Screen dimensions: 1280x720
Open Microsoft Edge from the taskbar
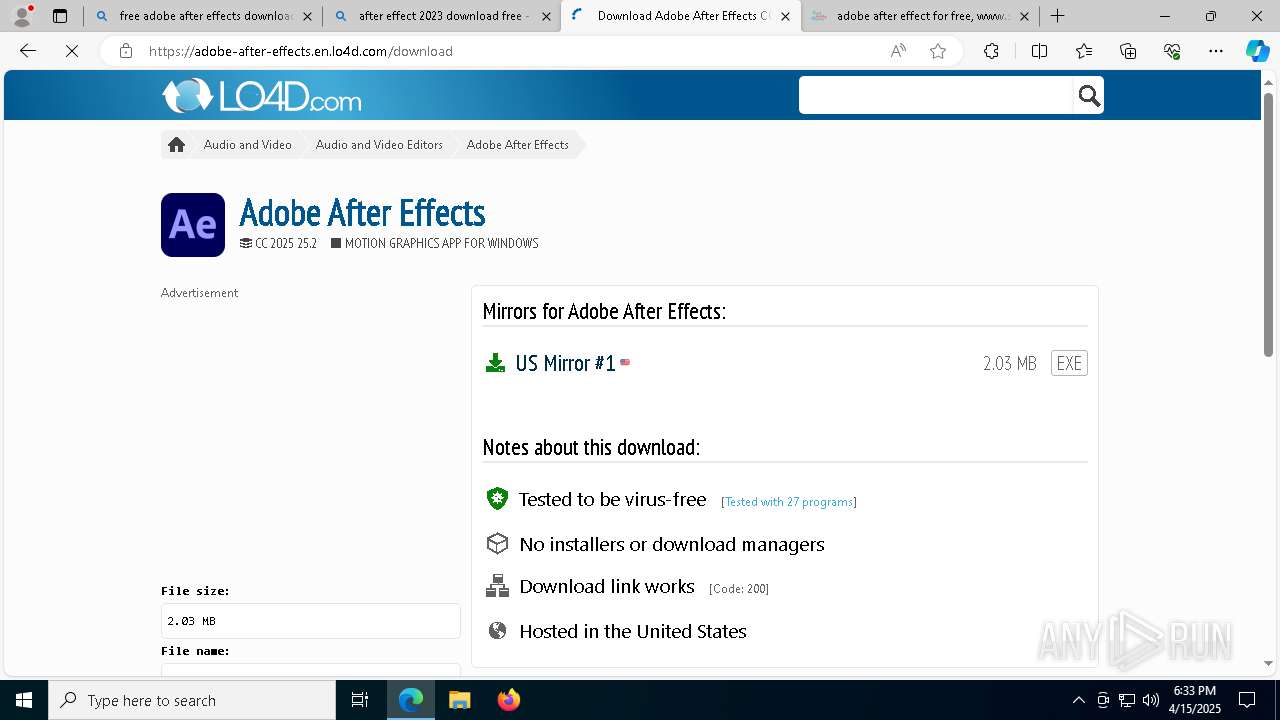(411, 700)
